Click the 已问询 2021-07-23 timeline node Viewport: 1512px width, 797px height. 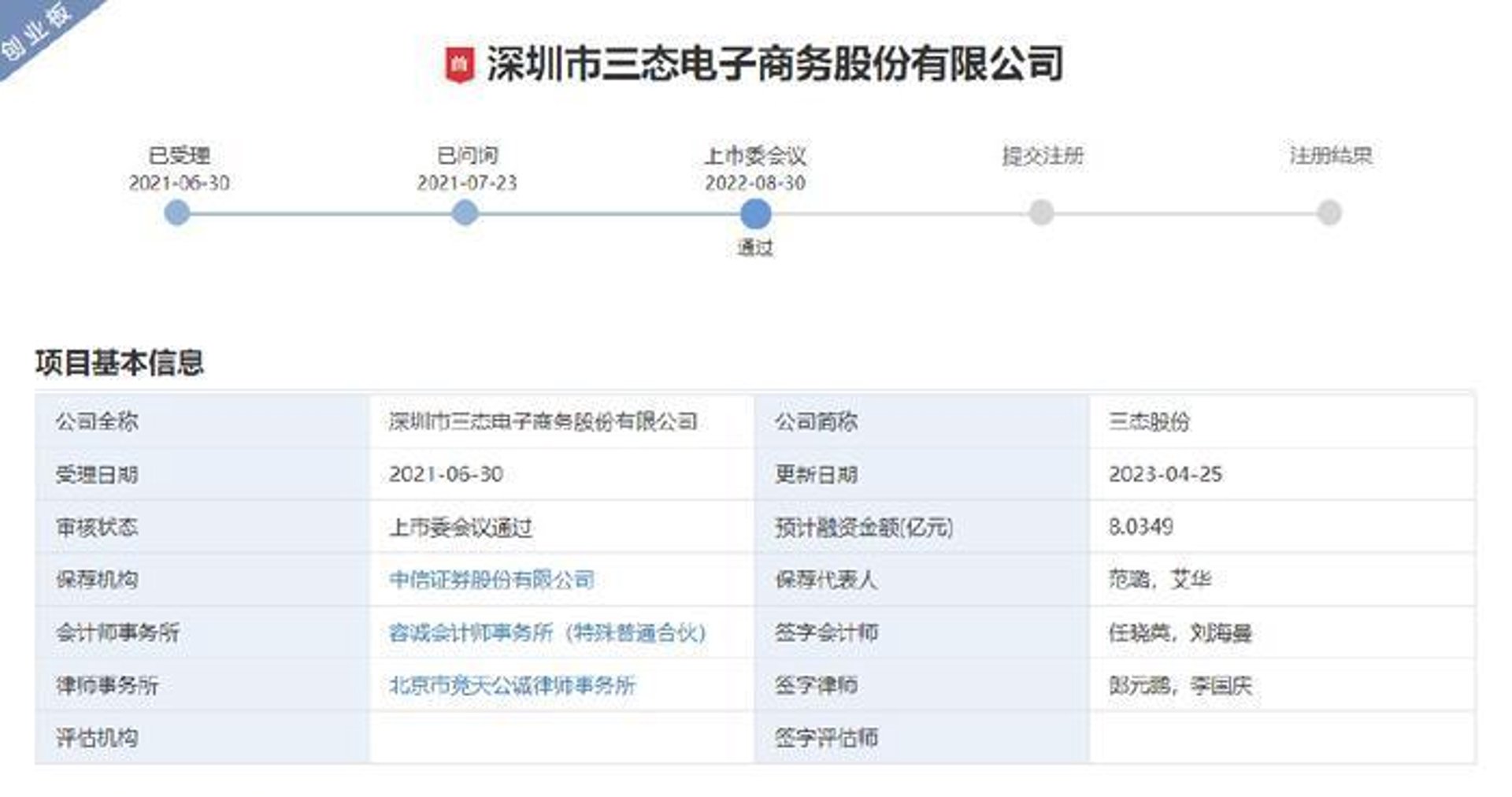coord(465,213)
